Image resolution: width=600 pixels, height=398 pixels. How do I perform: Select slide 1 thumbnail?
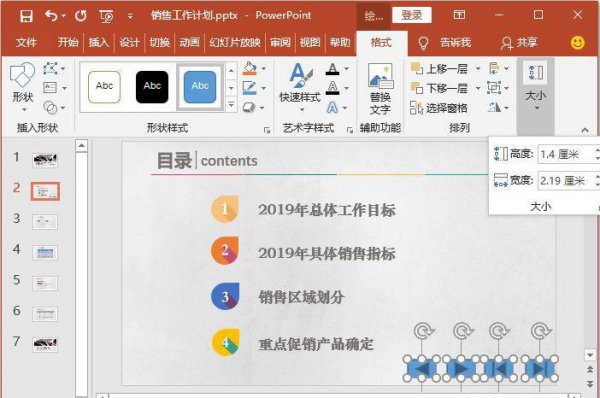pyautogui.click(x=45, y=160)
